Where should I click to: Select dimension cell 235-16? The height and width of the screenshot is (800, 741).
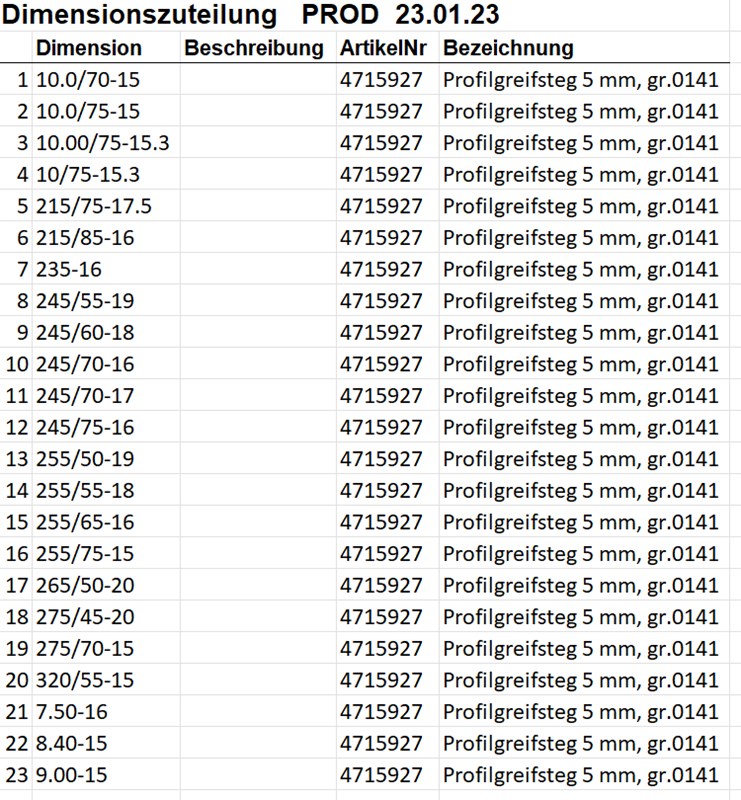coord(71,269)
